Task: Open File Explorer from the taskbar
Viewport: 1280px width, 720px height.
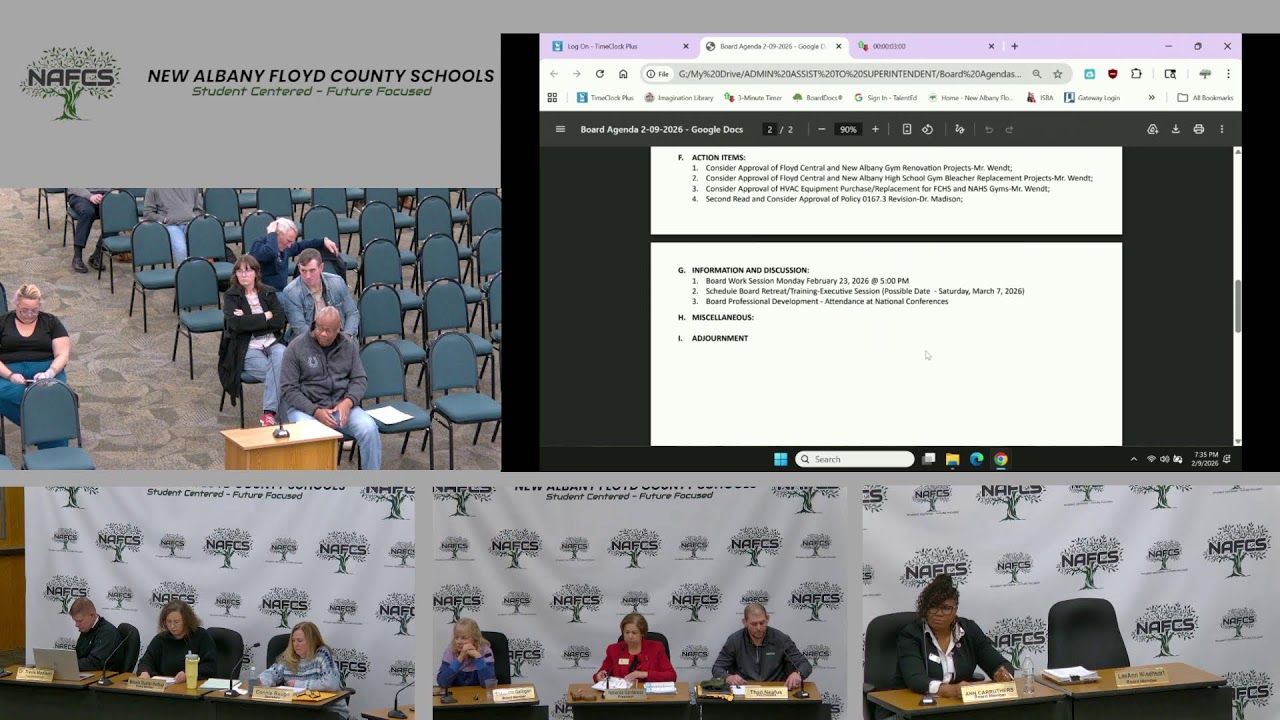Action: (953, 459)
